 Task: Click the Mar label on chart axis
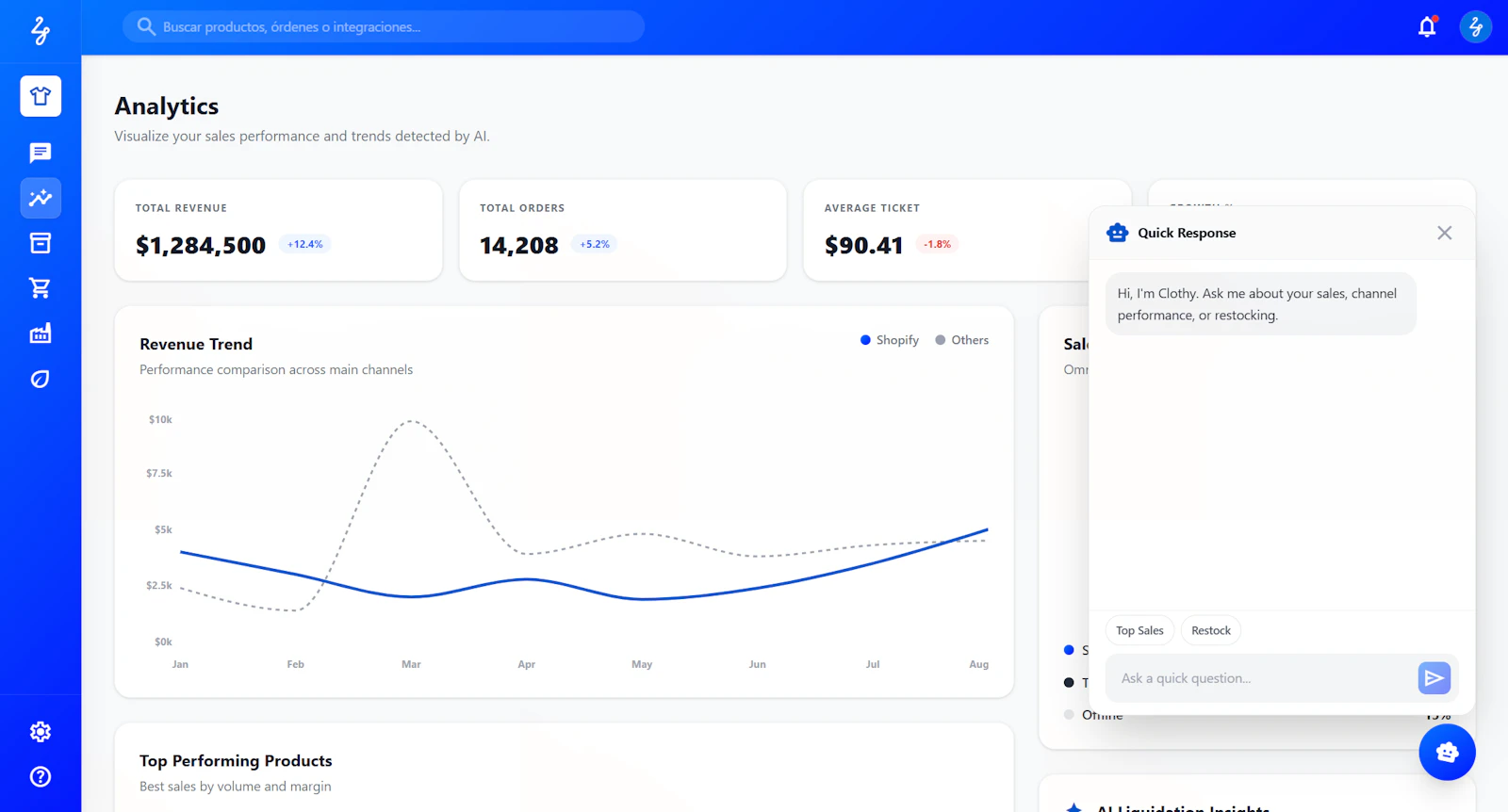coord(411,664)
